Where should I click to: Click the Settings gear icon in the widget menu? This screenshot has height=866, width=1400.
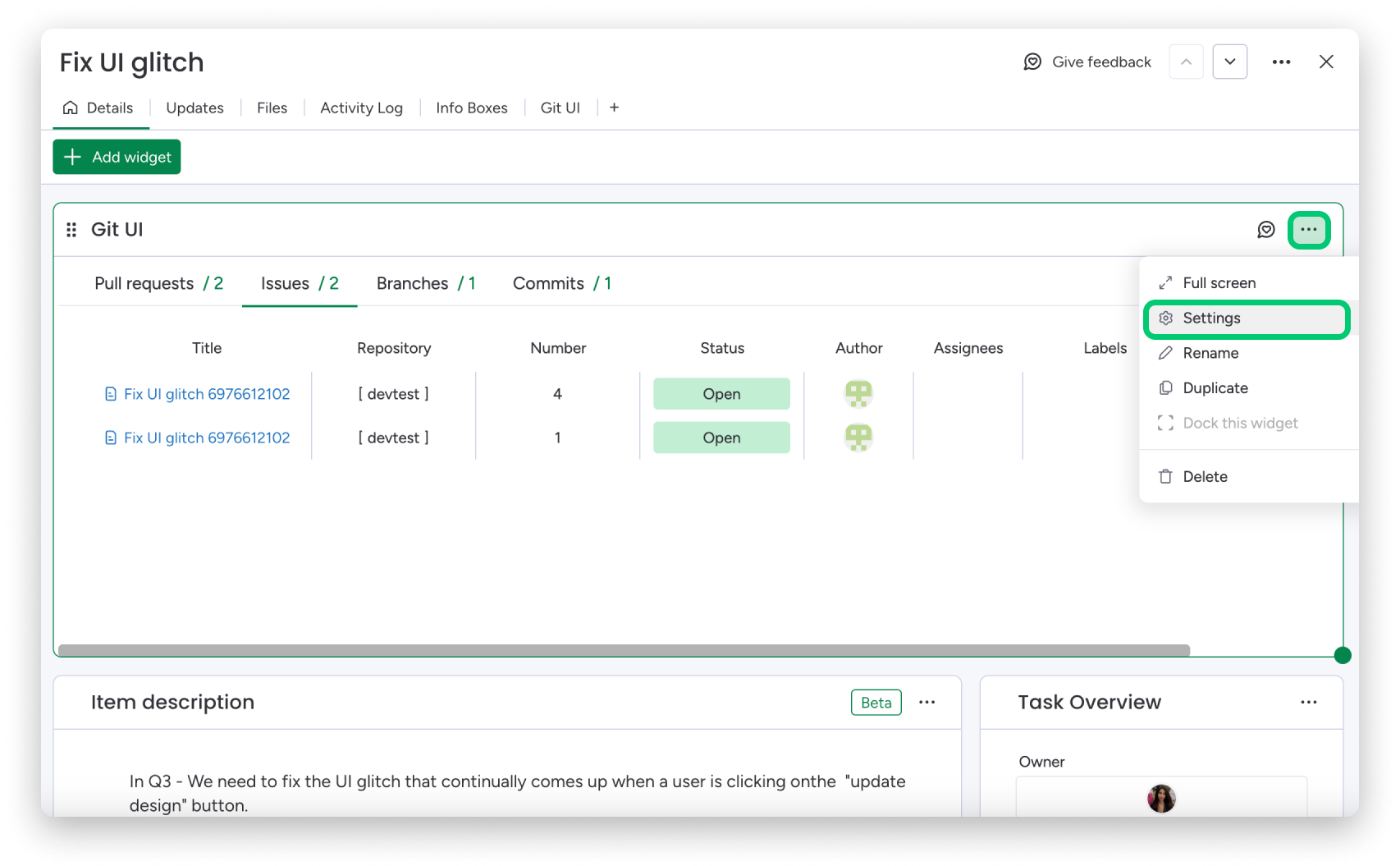[1166, 318]
